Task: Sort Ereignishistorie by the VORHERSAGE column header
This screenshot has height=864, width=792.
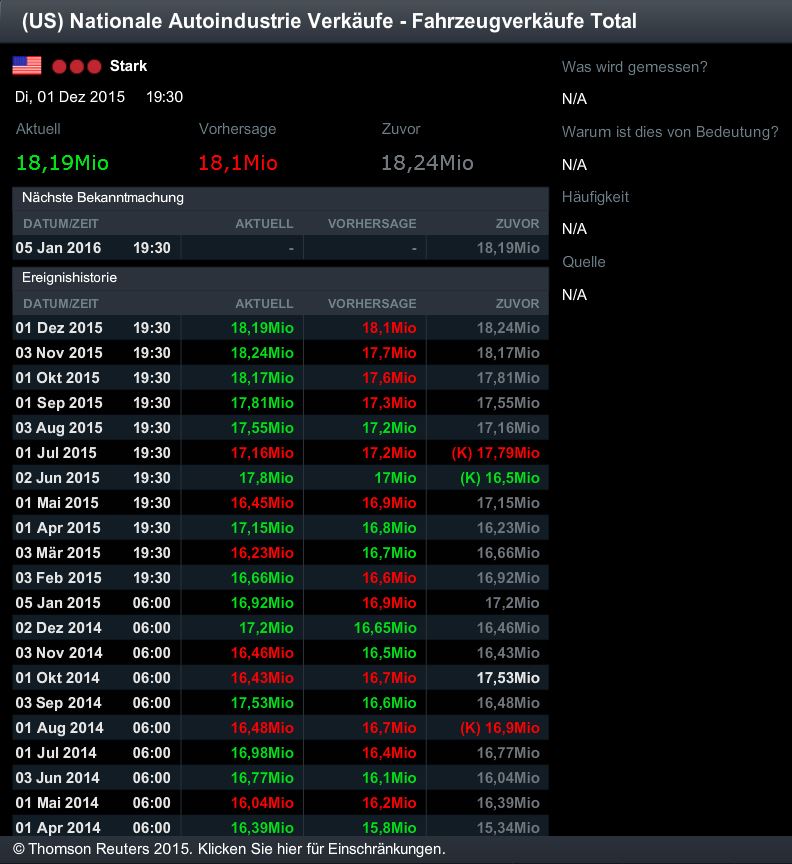Action: pos(372,304)
